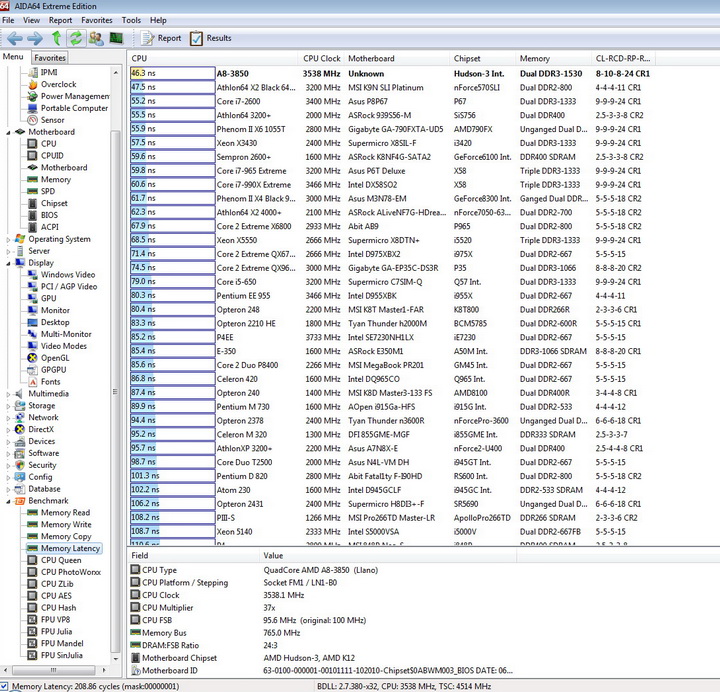Click the Report toolbar button

pyautogui.click(x=161, y=39)
